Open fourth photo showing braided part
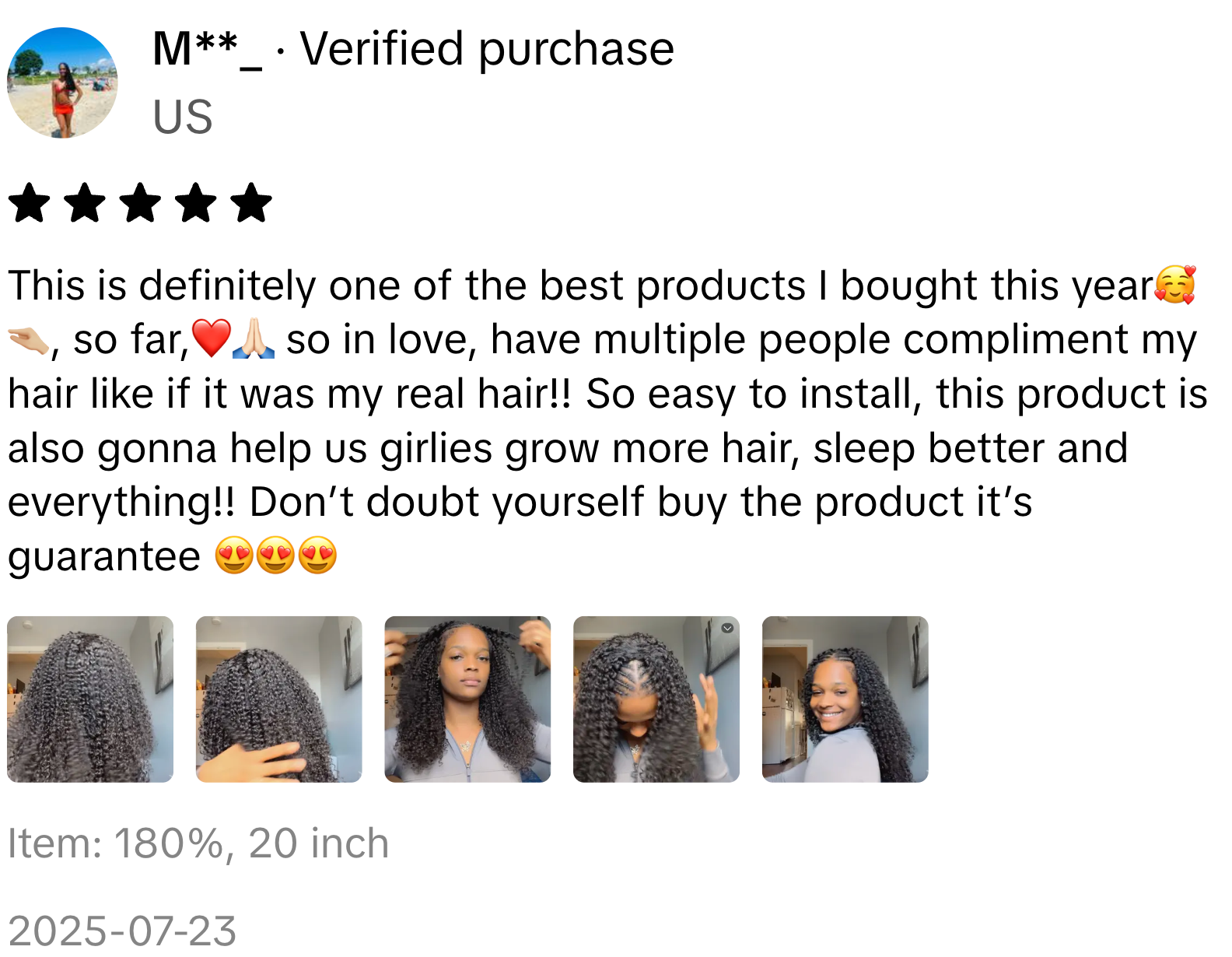The height and width of the screenshot is (957, 1232). [x=656, y=699]
